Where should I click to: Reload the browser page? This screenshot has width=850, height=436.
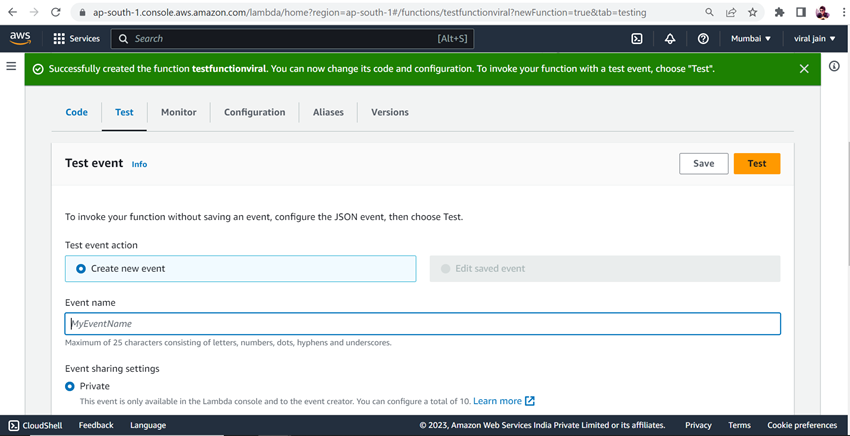pyautogui.click(x=55, y=12)
